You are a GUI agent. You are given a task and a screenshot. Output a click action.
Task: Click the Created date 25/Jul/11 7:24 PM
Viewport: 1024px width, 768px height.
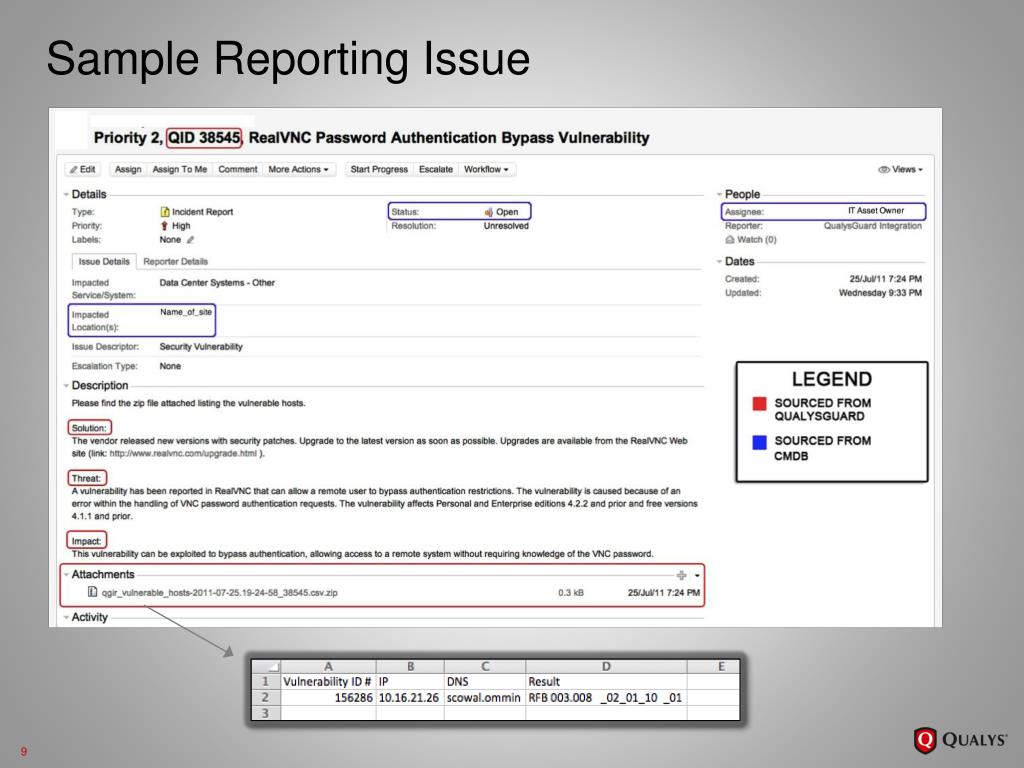[886, 279]
